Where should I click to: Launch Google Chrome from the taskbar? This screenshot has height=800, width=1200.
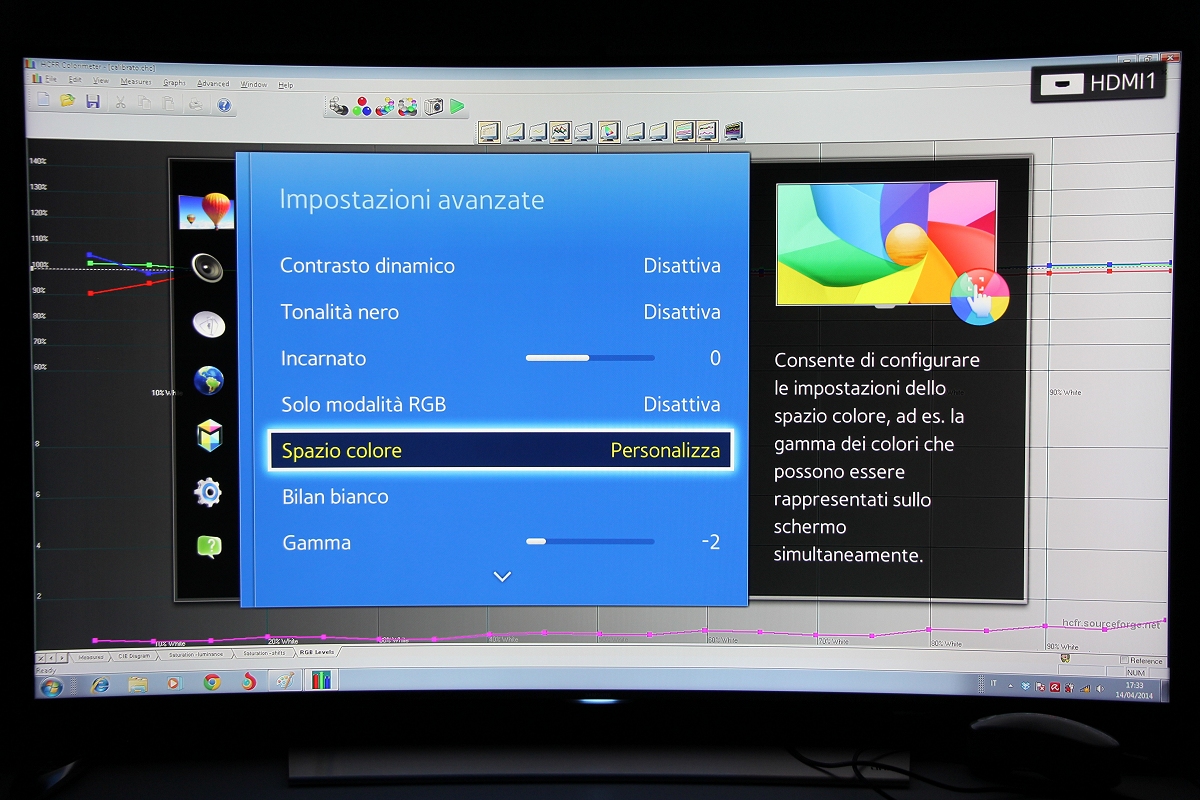pos(212,683)
